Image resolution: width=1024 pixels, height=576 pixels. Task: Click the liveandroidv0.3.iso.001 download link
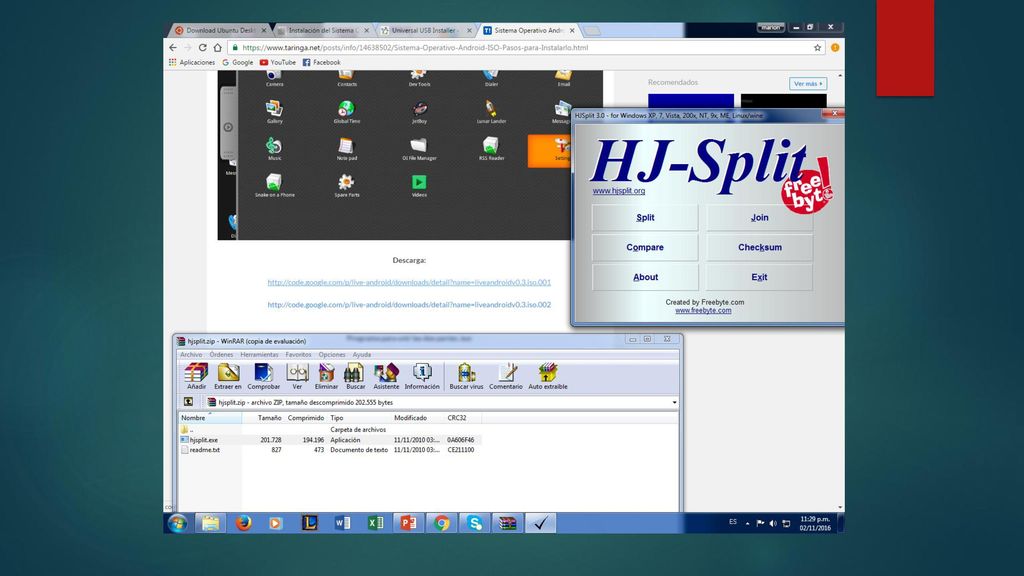409,282
